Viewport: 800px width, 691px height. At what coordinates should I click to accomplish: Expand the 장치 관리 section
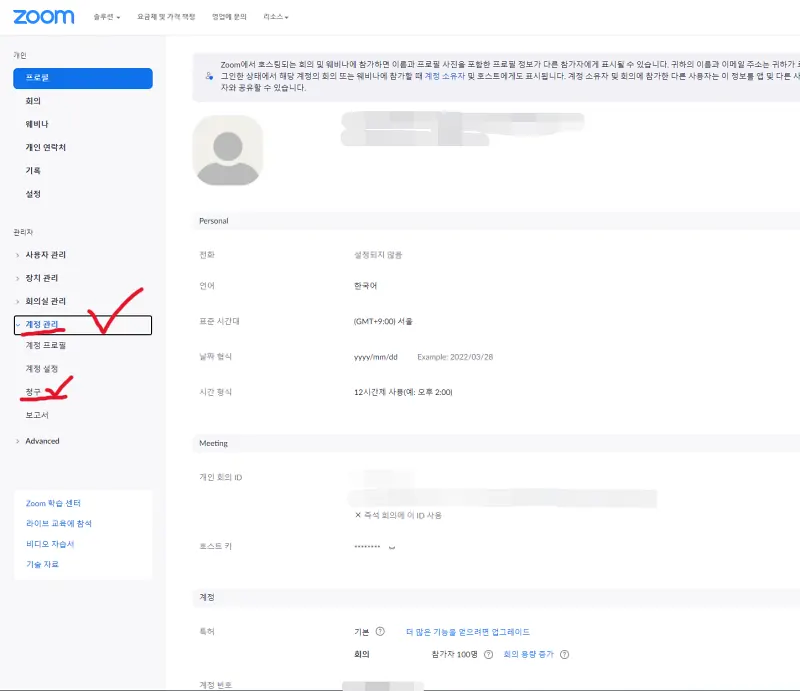click(41, 278)
